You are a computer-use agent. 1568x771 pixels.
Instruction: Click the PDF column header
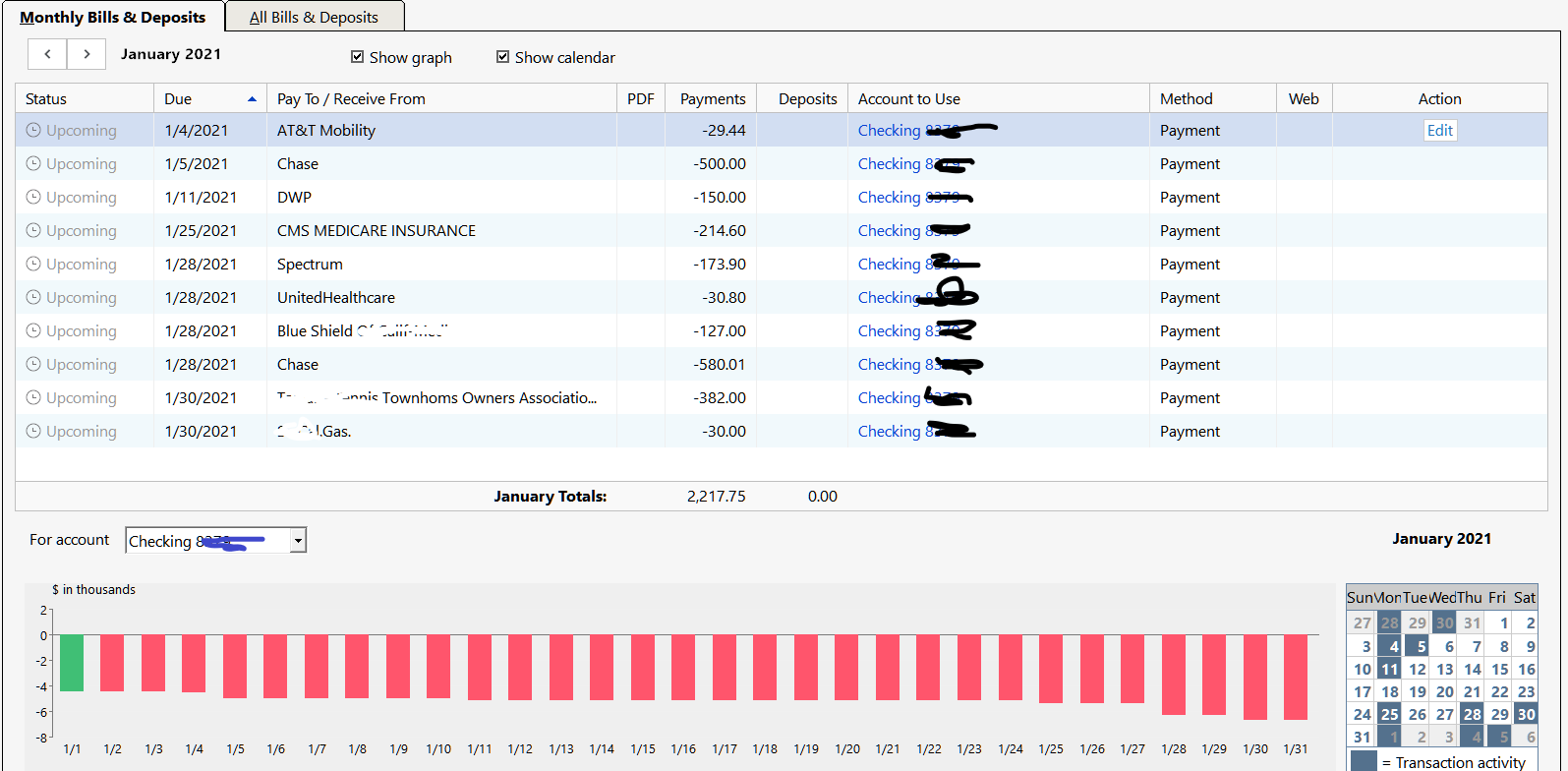pos(641,98)
